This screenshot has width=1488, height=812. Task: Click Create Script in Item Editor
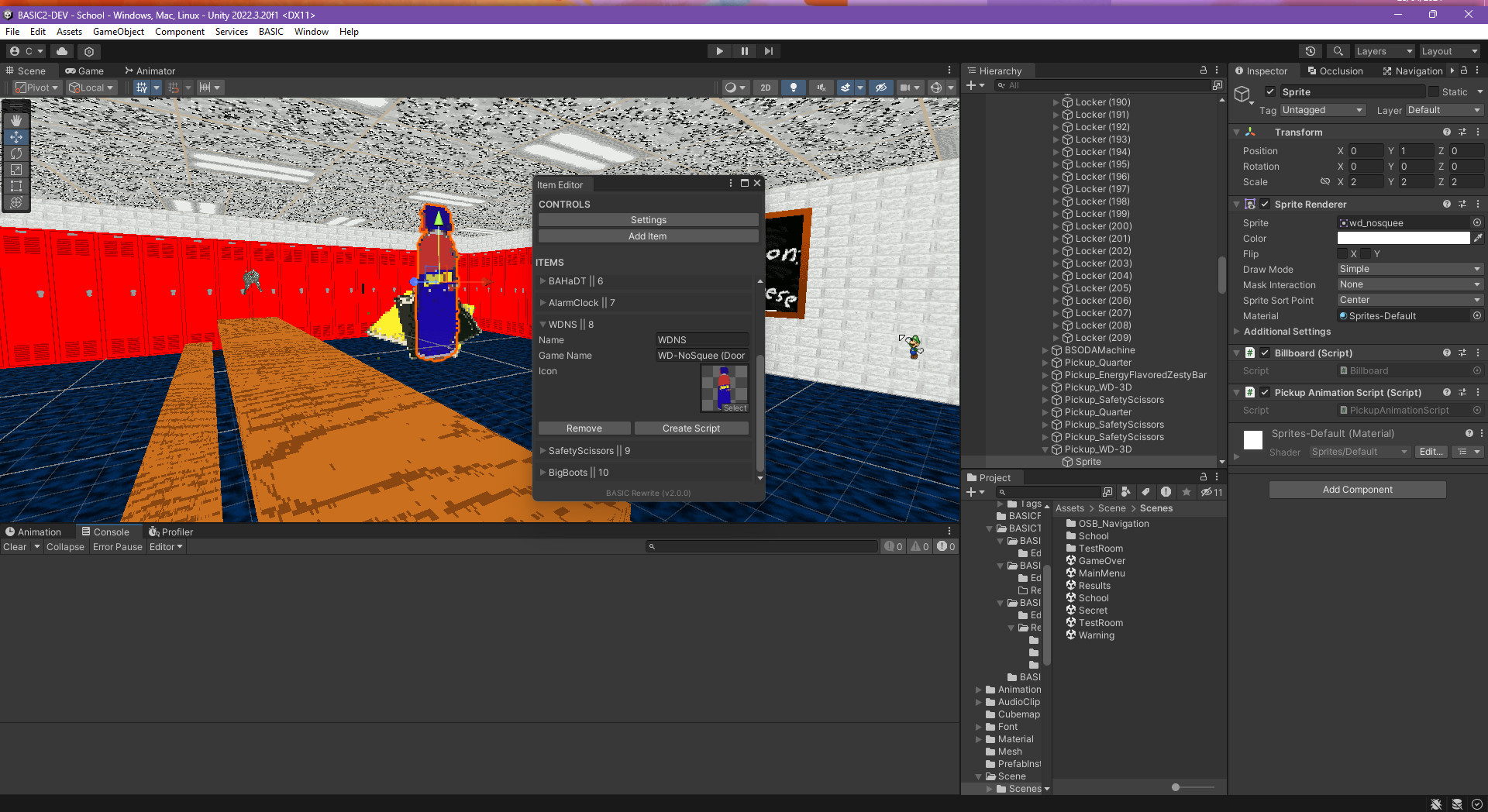pos(691,428)
